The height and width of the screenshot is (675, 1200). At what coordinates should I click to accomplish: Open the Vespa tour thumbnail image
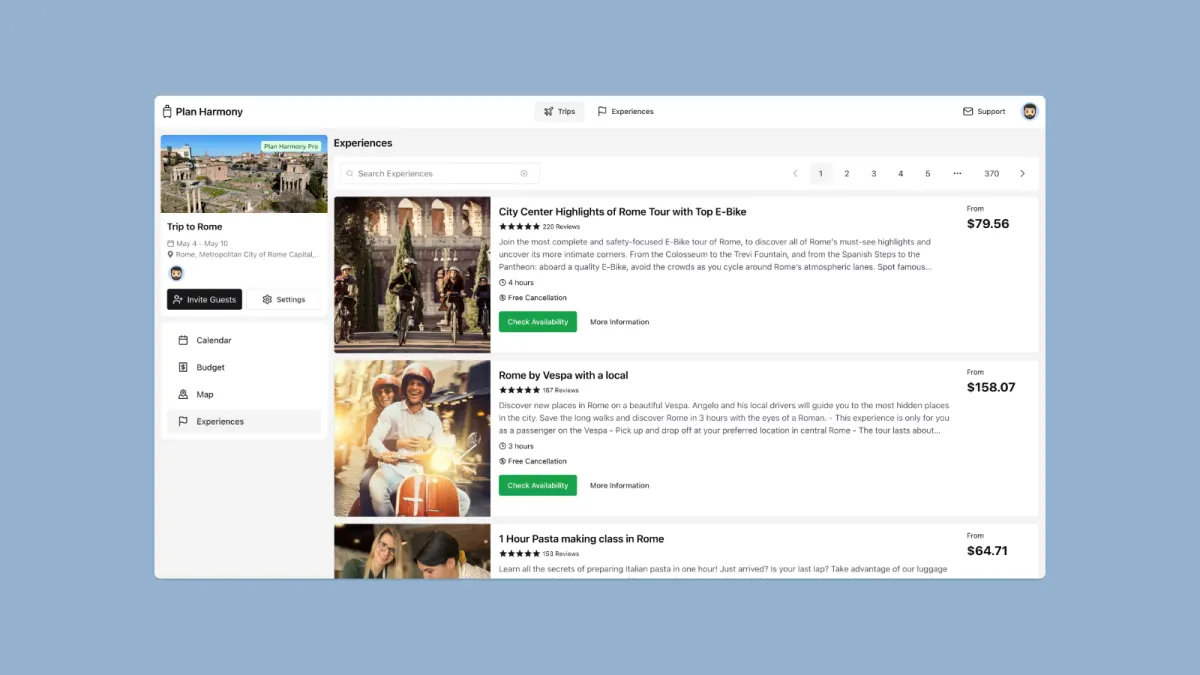tap(412, 438)
